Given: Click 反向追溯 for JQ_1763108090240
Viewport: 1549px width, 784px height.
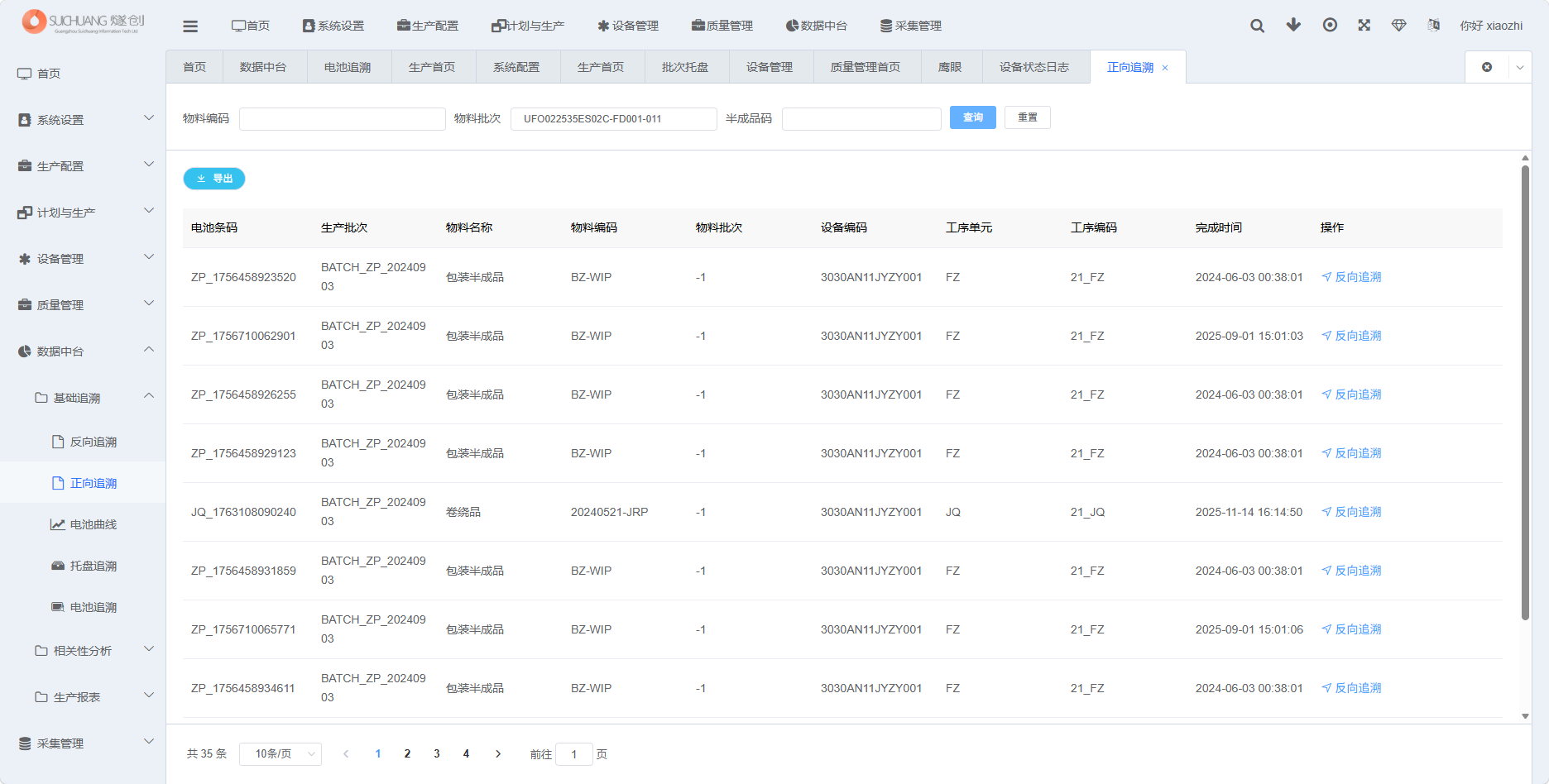Looking at the screenshot, I should click(1351, 512).
